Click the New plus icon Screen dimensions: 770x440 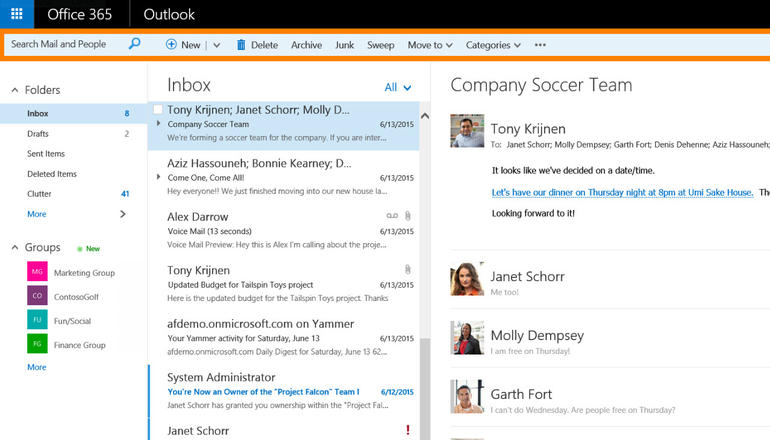(x=171, y=45)
